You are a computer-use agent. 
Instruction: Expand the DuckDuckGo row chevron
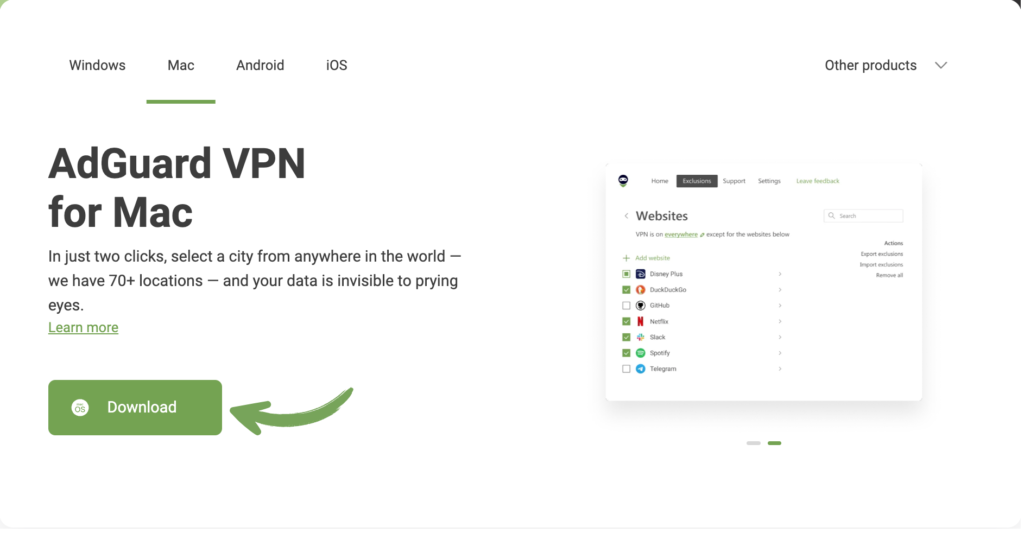[780, 290]
